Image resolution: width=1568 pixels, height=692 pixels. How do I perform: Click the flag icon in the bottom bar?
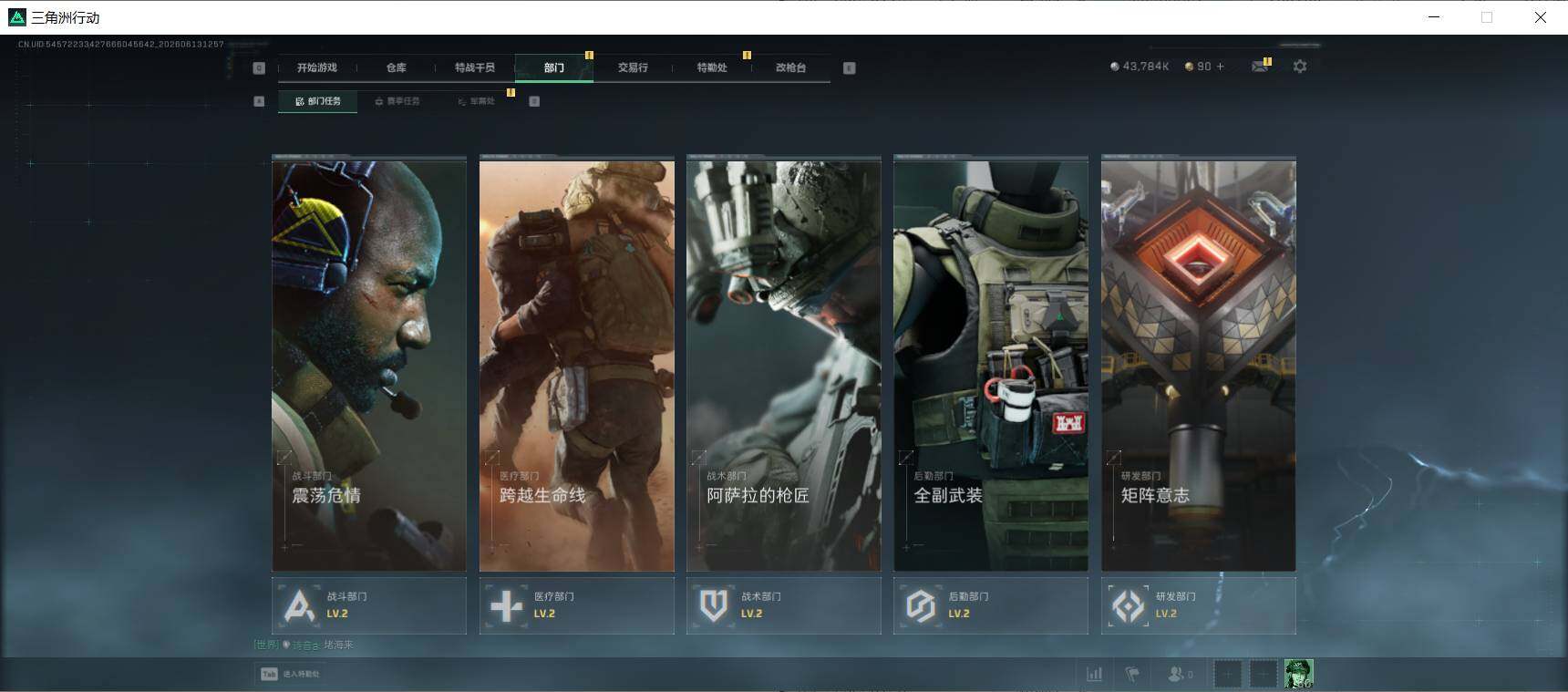point(1132,675)
